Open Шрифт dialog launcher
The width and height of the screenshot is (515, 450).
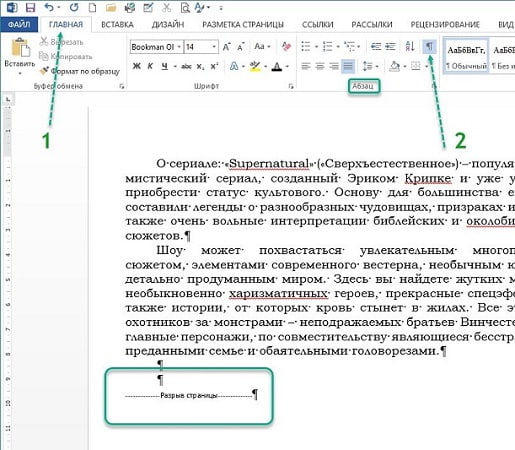click(291, 86)
